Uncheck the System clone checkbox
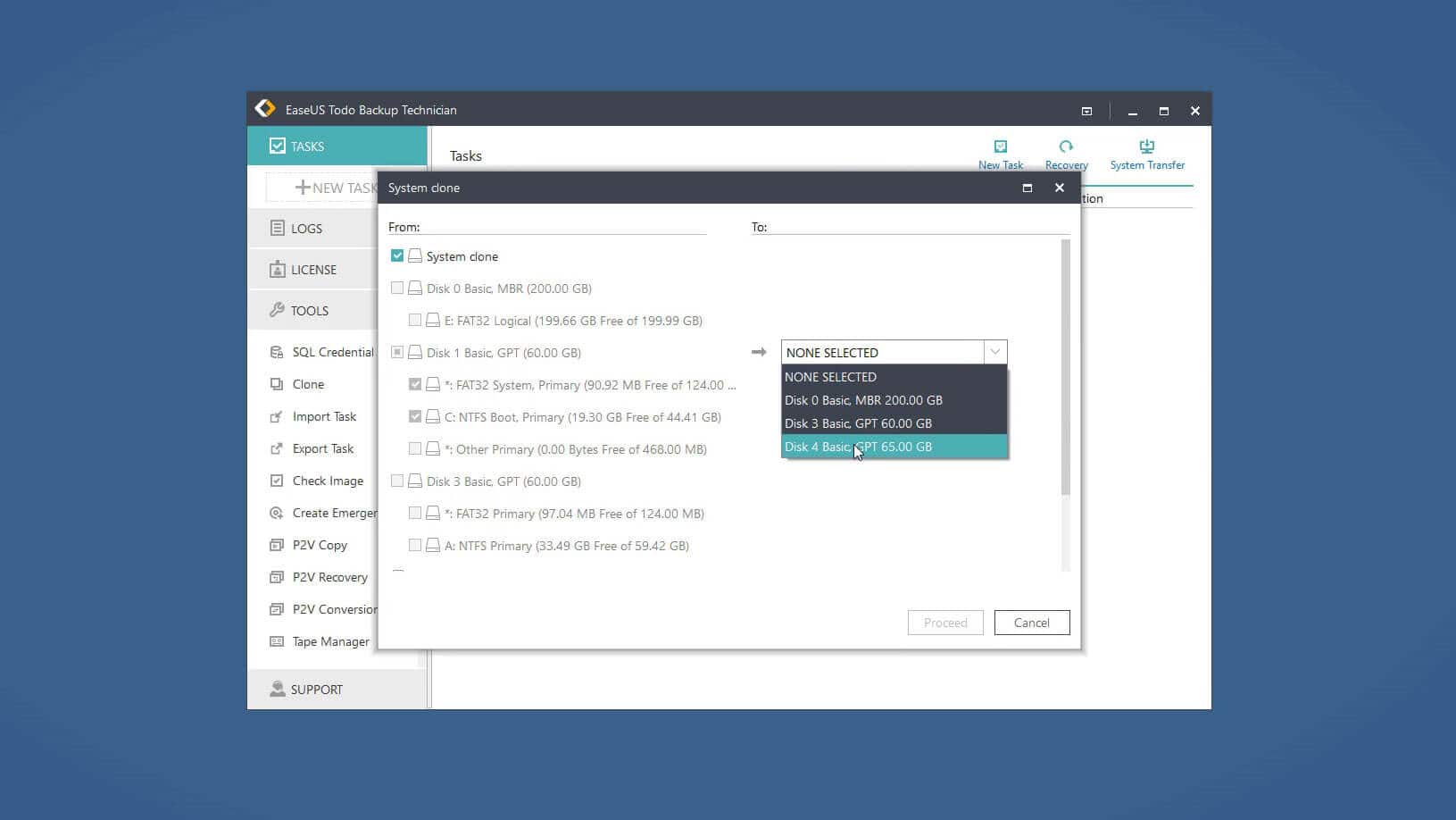The image size is (1456, 820). (397, 255)
